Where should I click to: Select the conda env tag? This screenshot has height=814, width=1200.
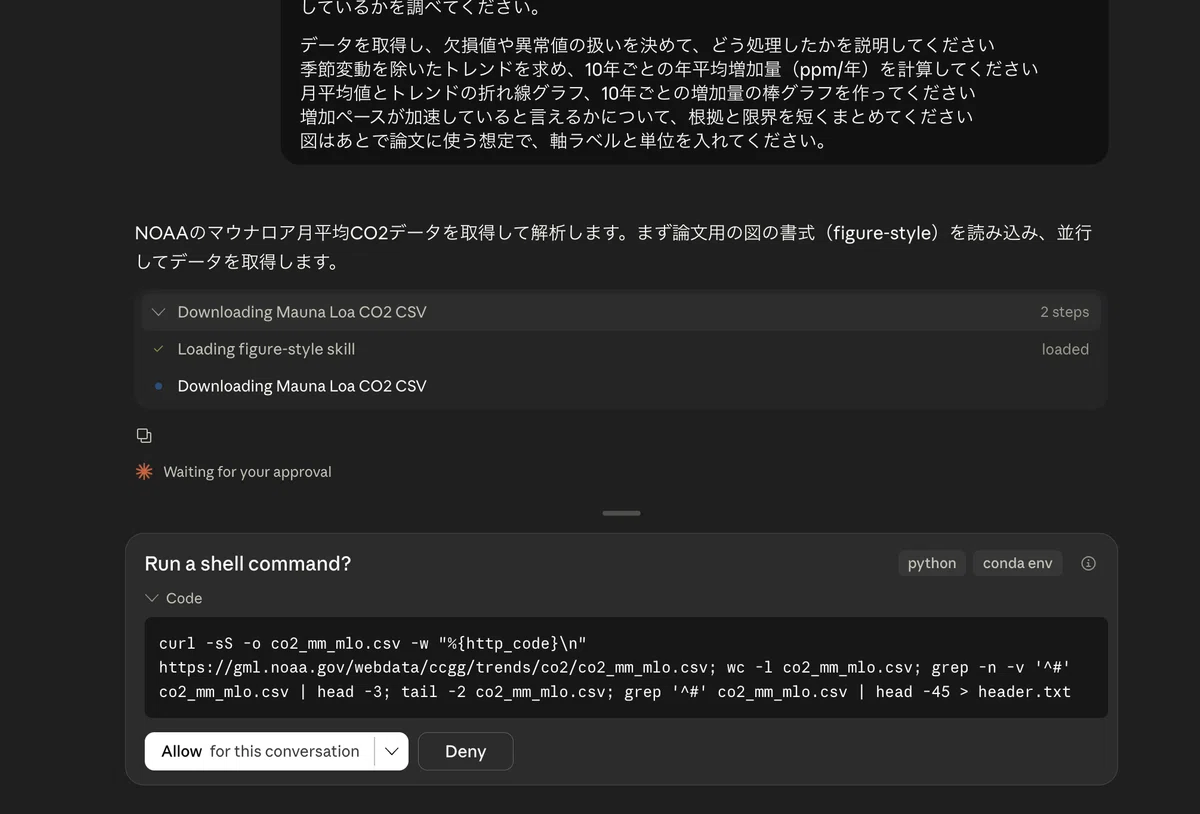coord(1017,563)
